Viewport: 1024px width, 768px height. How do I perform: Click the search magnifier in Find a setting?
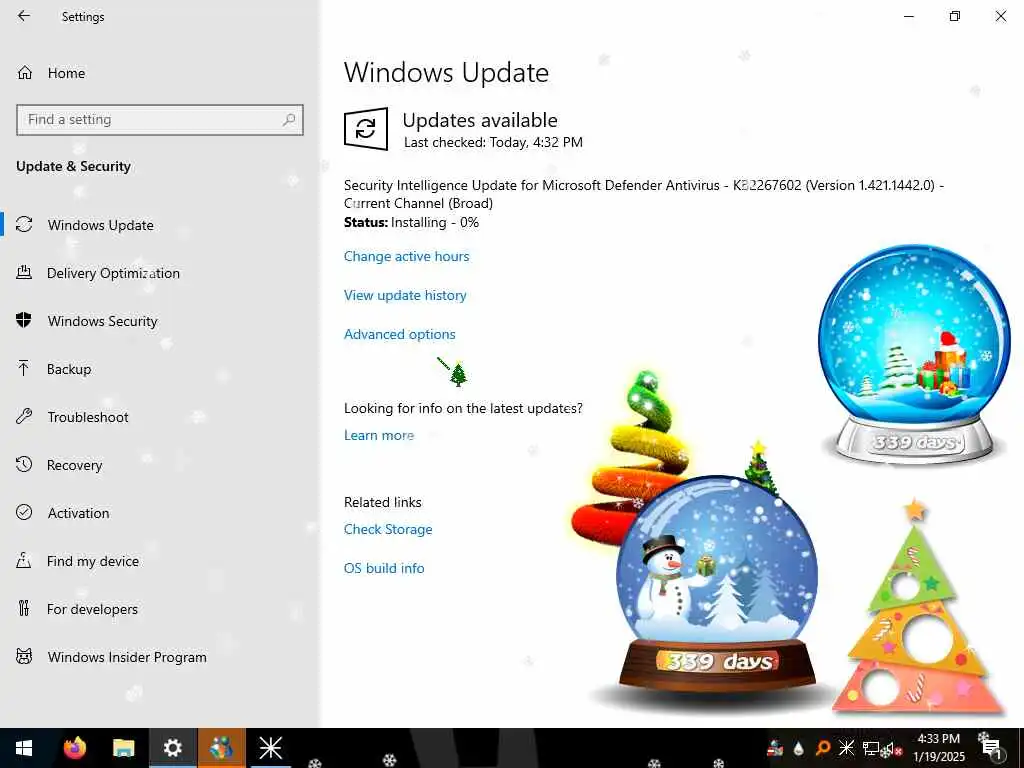click(289, 120)
